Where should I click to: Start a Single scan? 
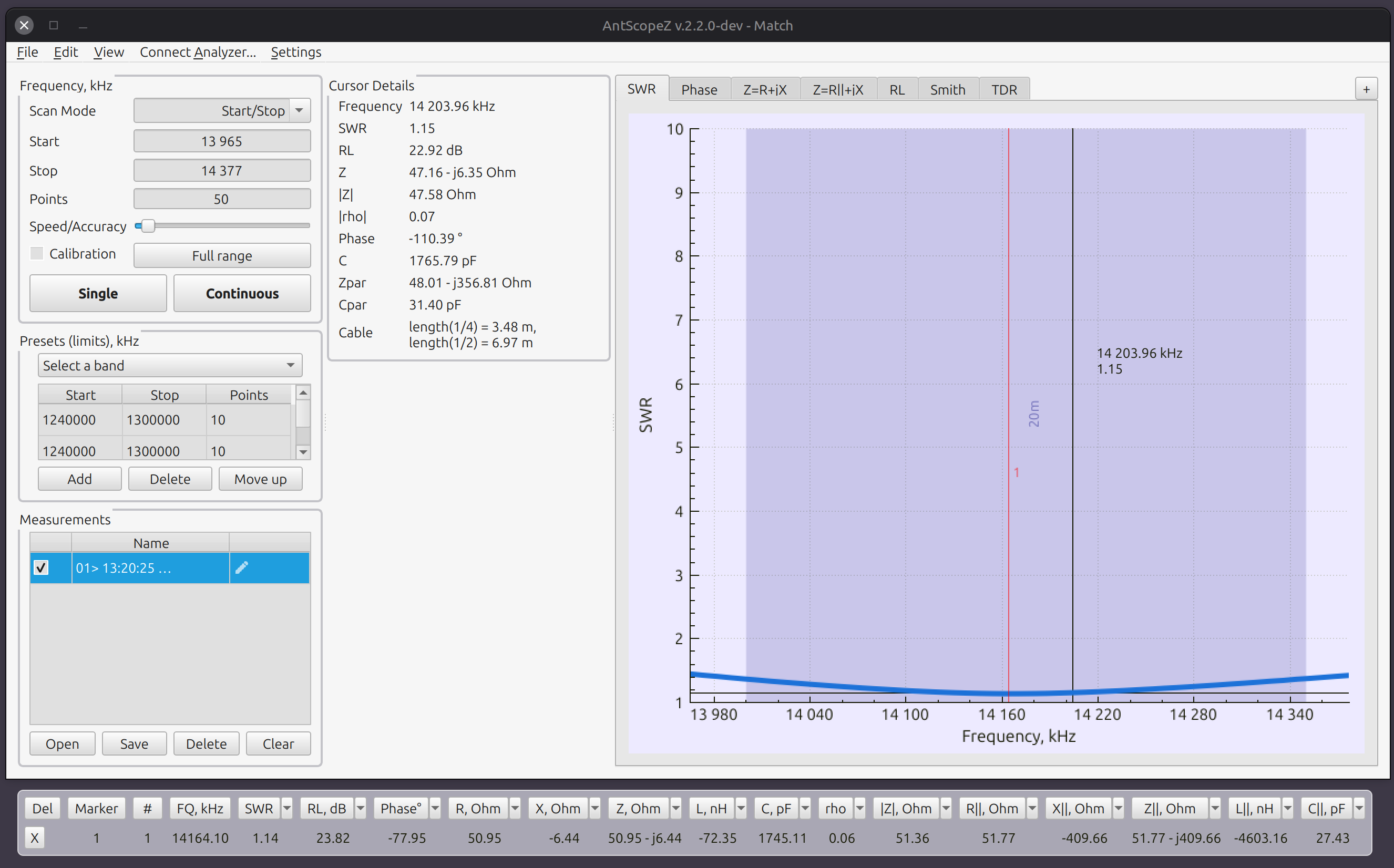pyautogui.click(x=98, y=293)
